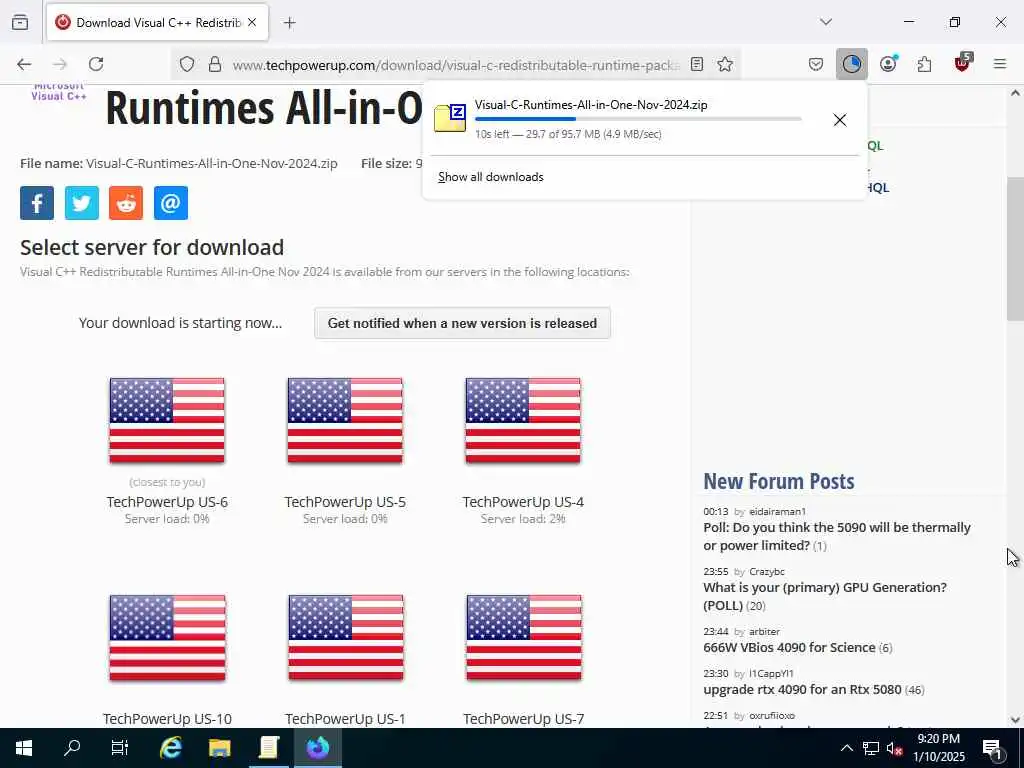
Task: Select the TechPowerUp US-1 server flag
Action: (x=345, y=637)
